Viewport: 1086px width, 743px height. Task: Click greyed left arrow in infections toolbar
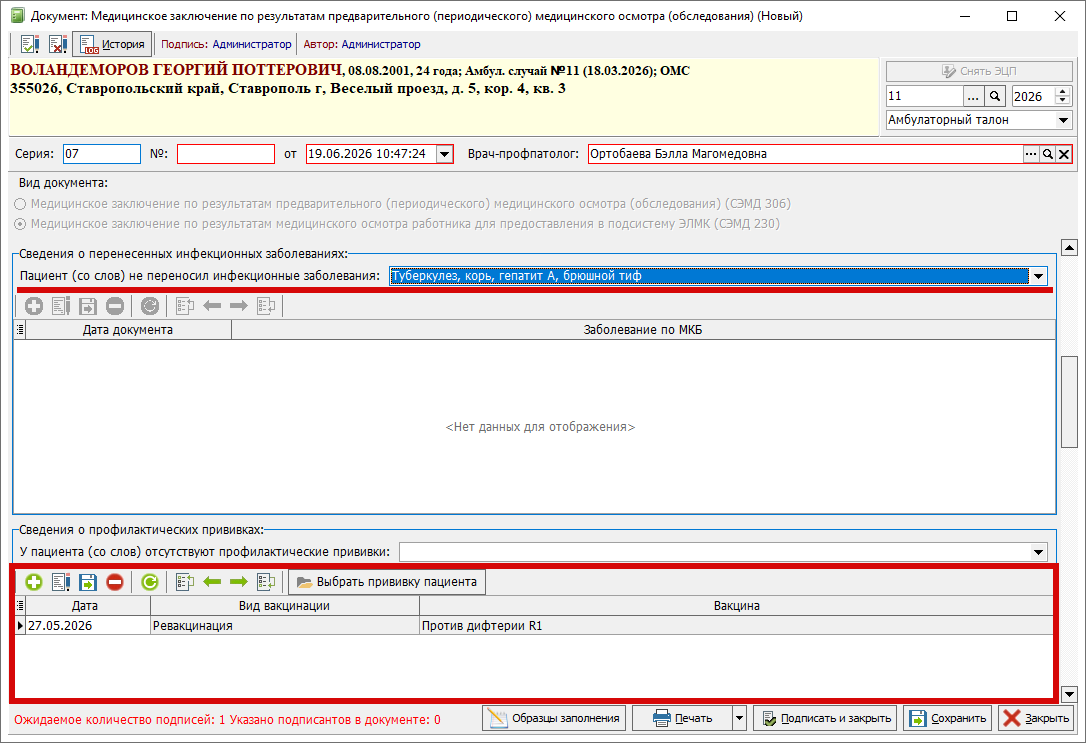pos(212,305)
